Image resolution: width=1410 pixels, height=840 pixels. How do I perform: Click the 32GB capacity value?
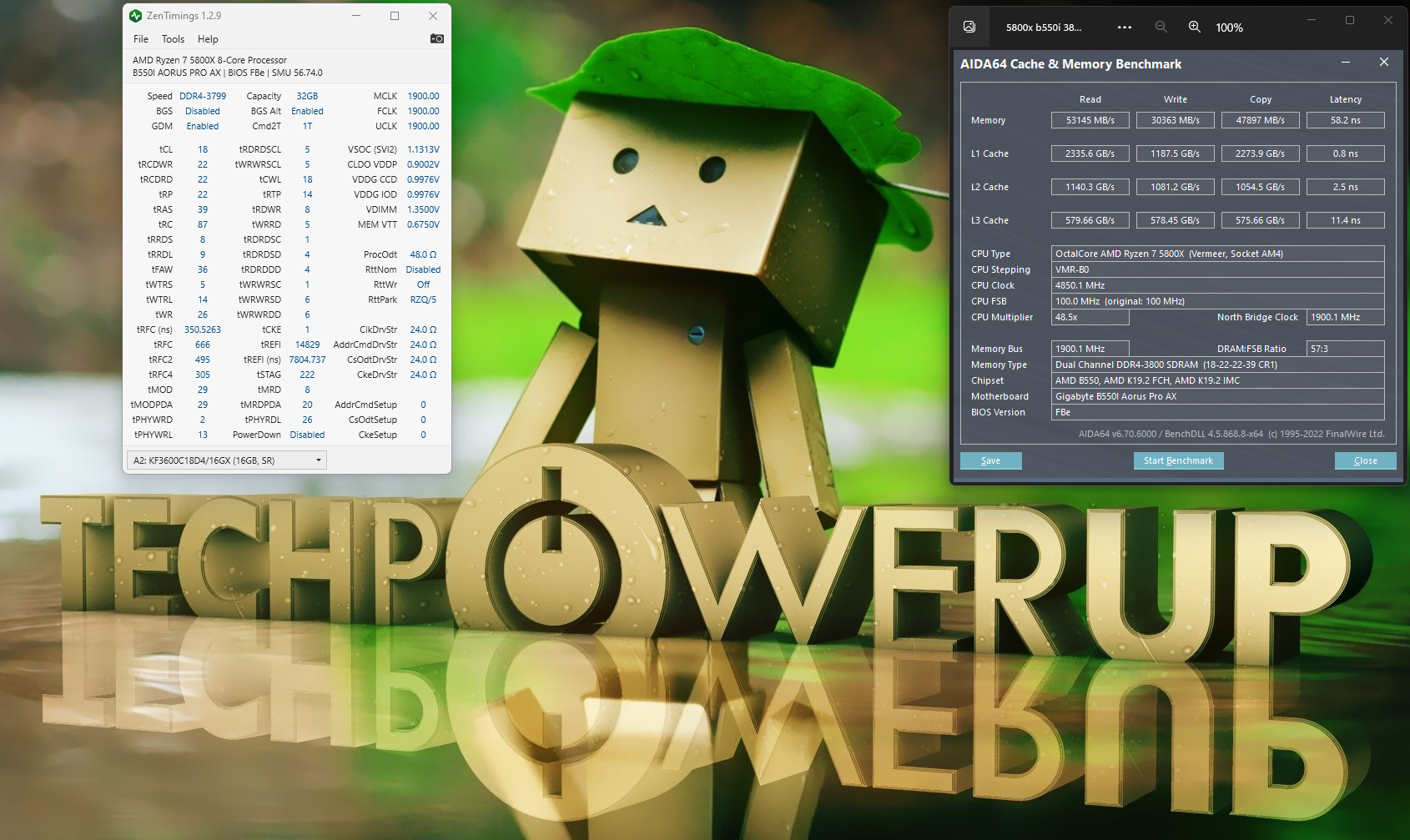(x=307, y=96)
